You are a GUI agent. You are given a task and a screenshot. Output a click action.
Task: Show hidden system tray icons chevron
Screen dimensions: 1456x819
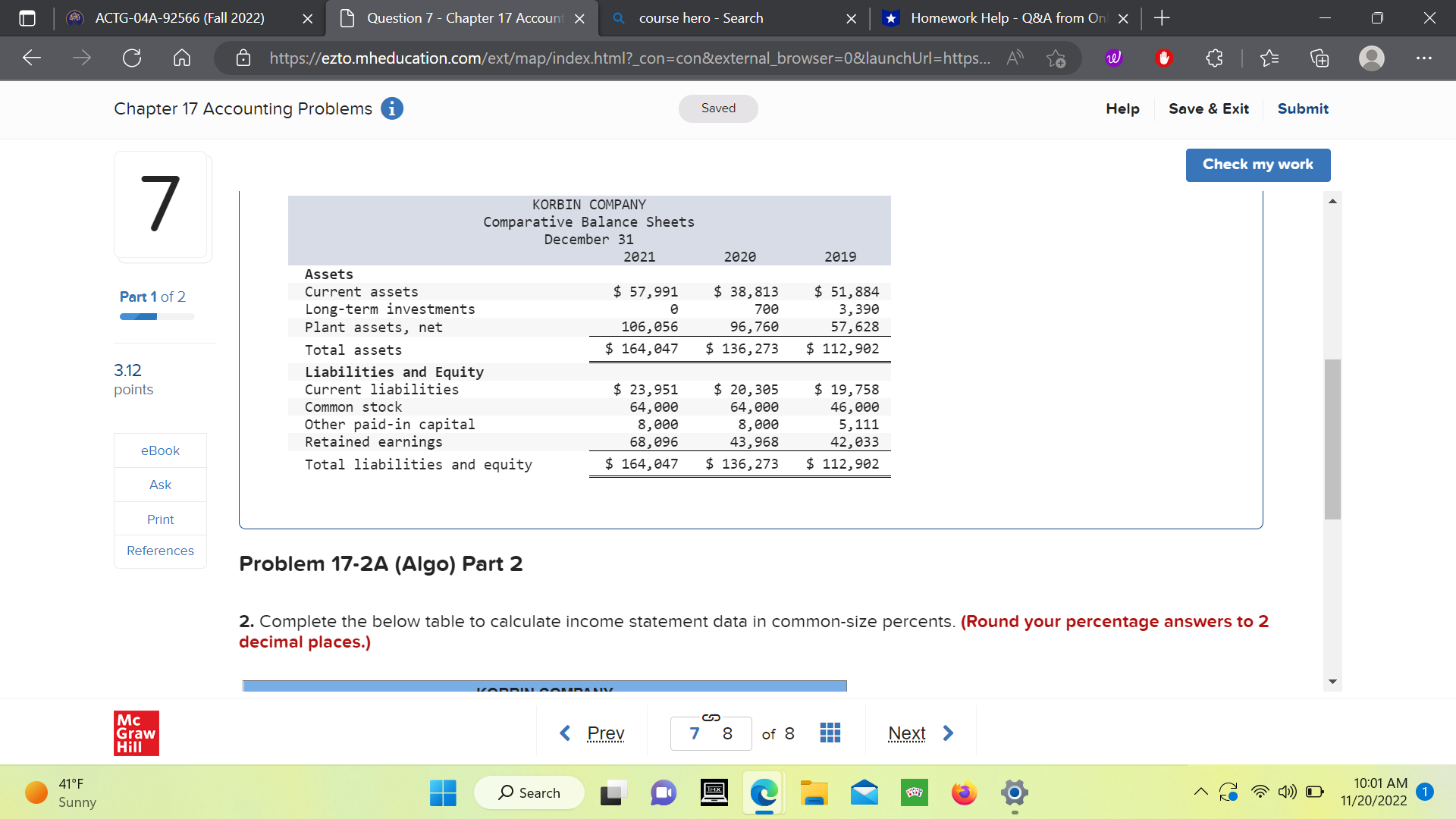click(x=1200, y=792)
